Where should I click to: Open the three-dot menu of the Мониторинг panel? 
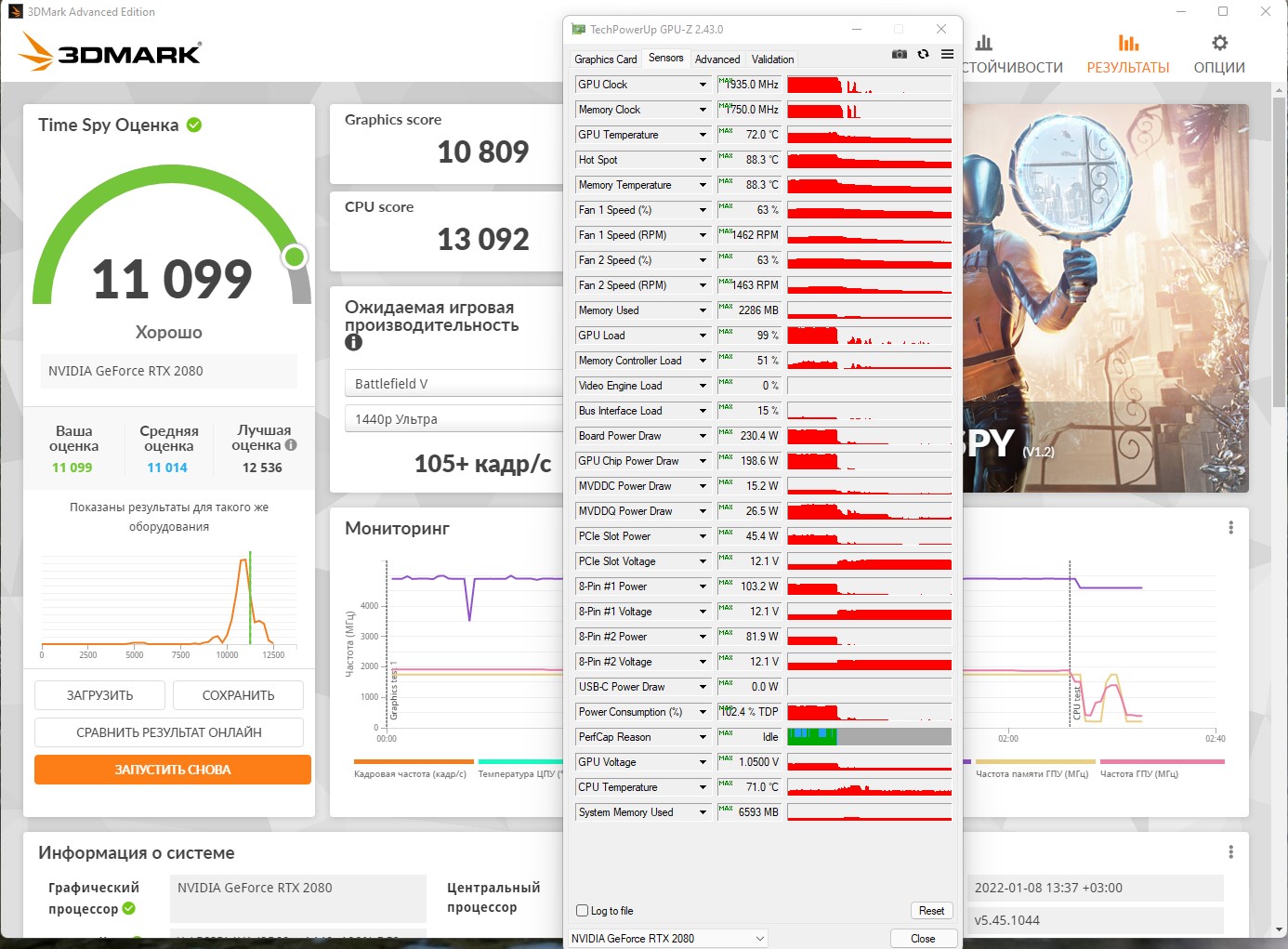pos(1231,528)
